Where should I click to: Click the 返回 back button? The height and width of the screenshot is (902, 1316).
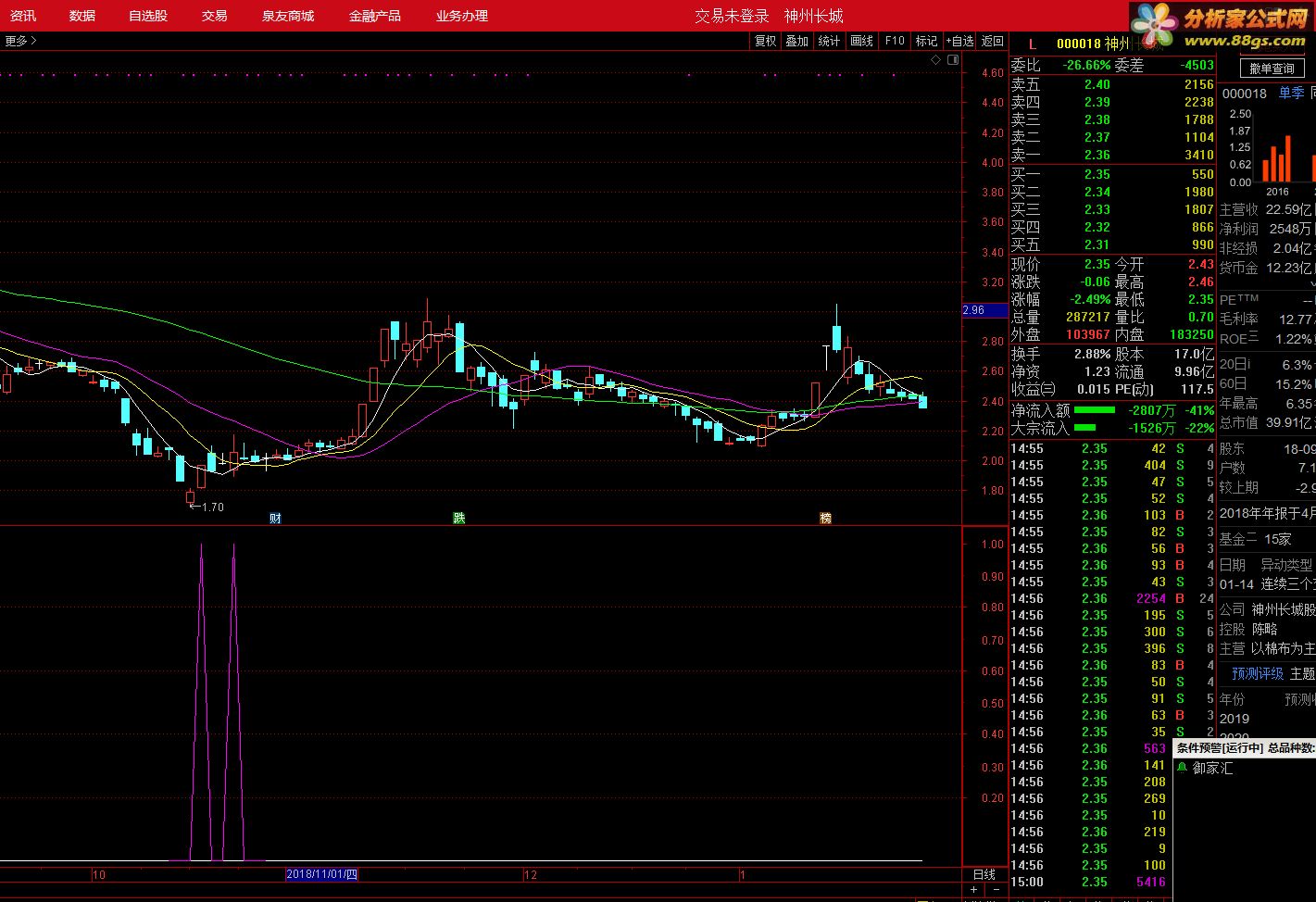click(993, 41)
